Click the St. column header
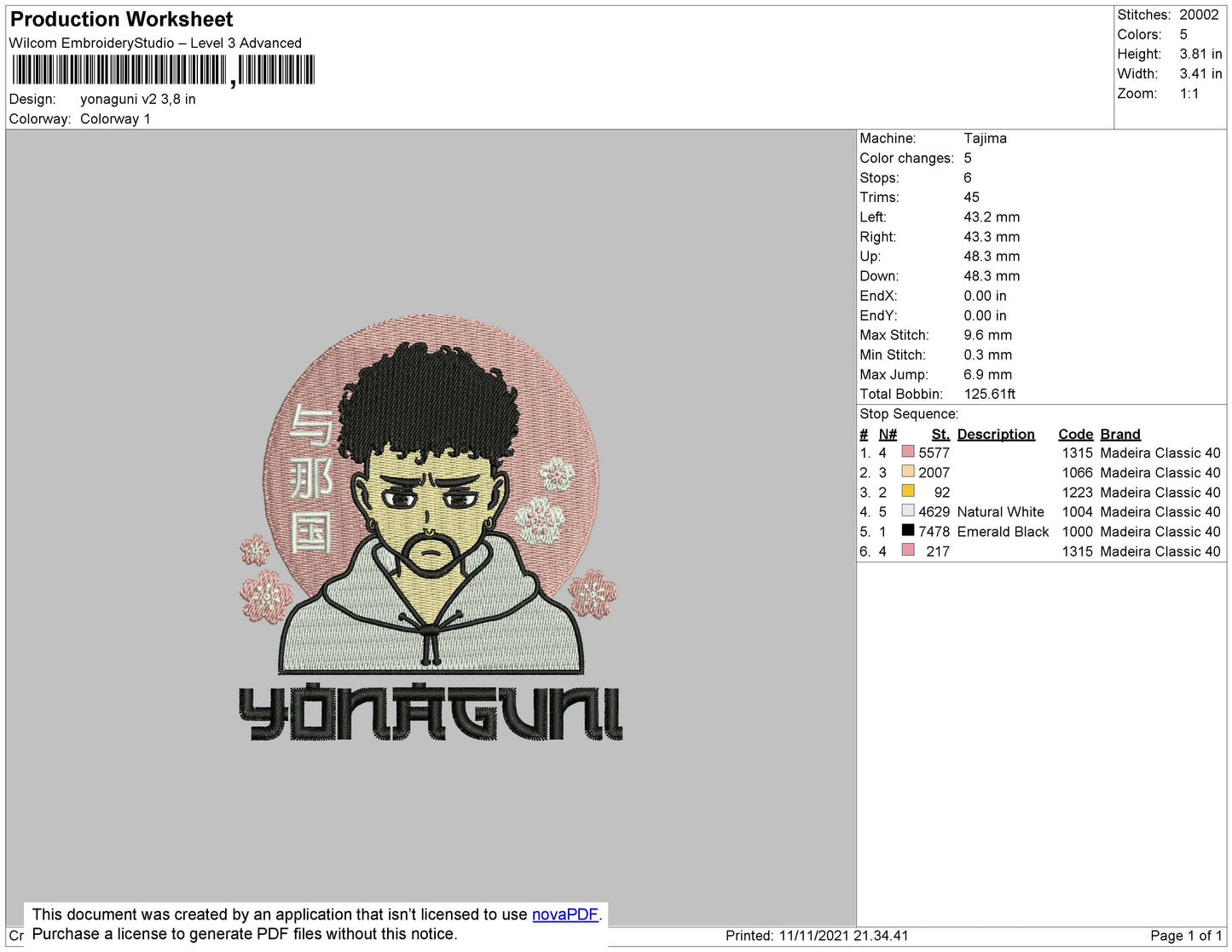The height and width of the screenshot is (952, 1232). pos(940,434)
